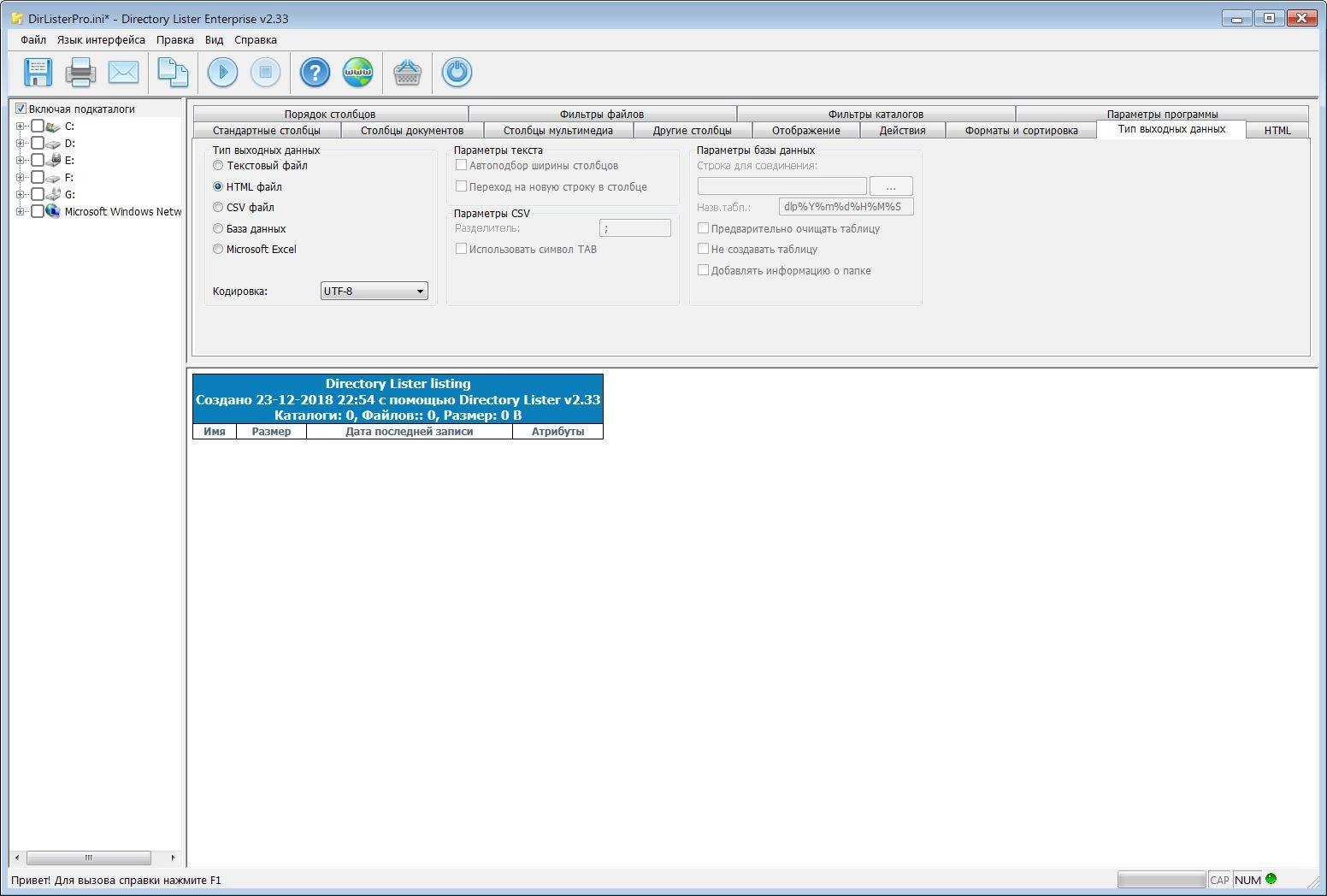The image size is (1327, 896).
Task: Switch to 'Порядок столбцов' tab
Action: (330, 114)
